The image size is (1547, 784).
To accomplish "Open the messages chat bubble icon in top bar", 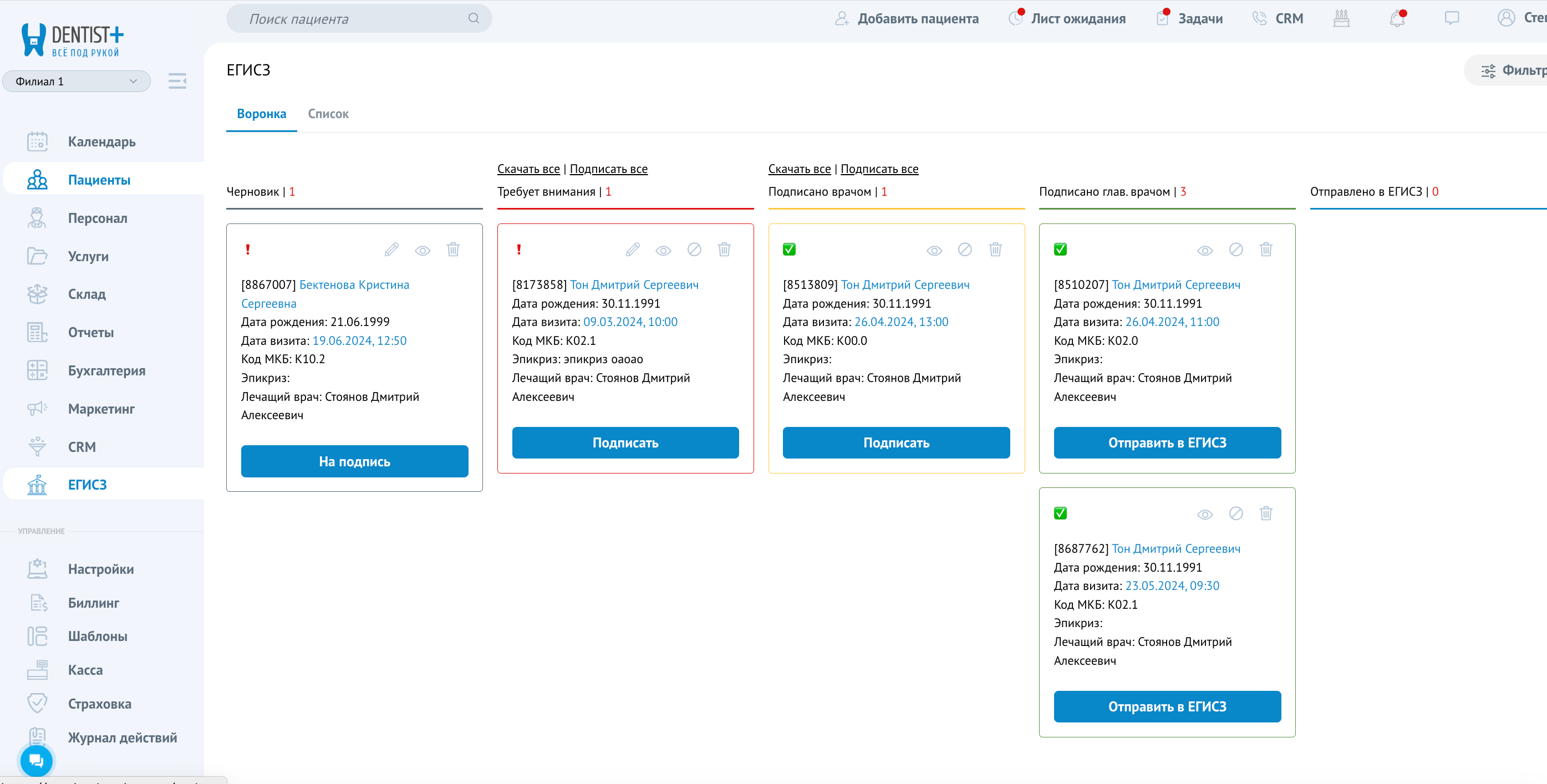I will coord(1452,19).
